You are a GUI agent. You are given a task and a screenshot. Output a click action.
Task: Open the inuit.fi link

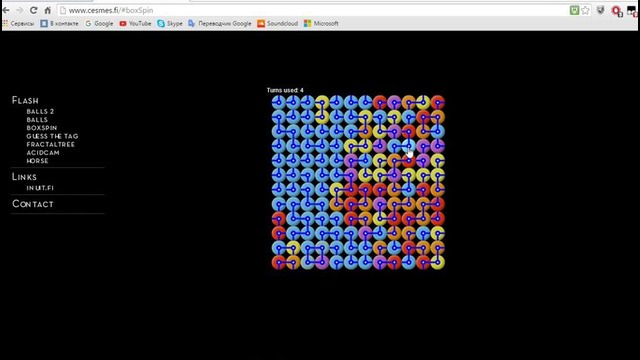click(40, 188)
